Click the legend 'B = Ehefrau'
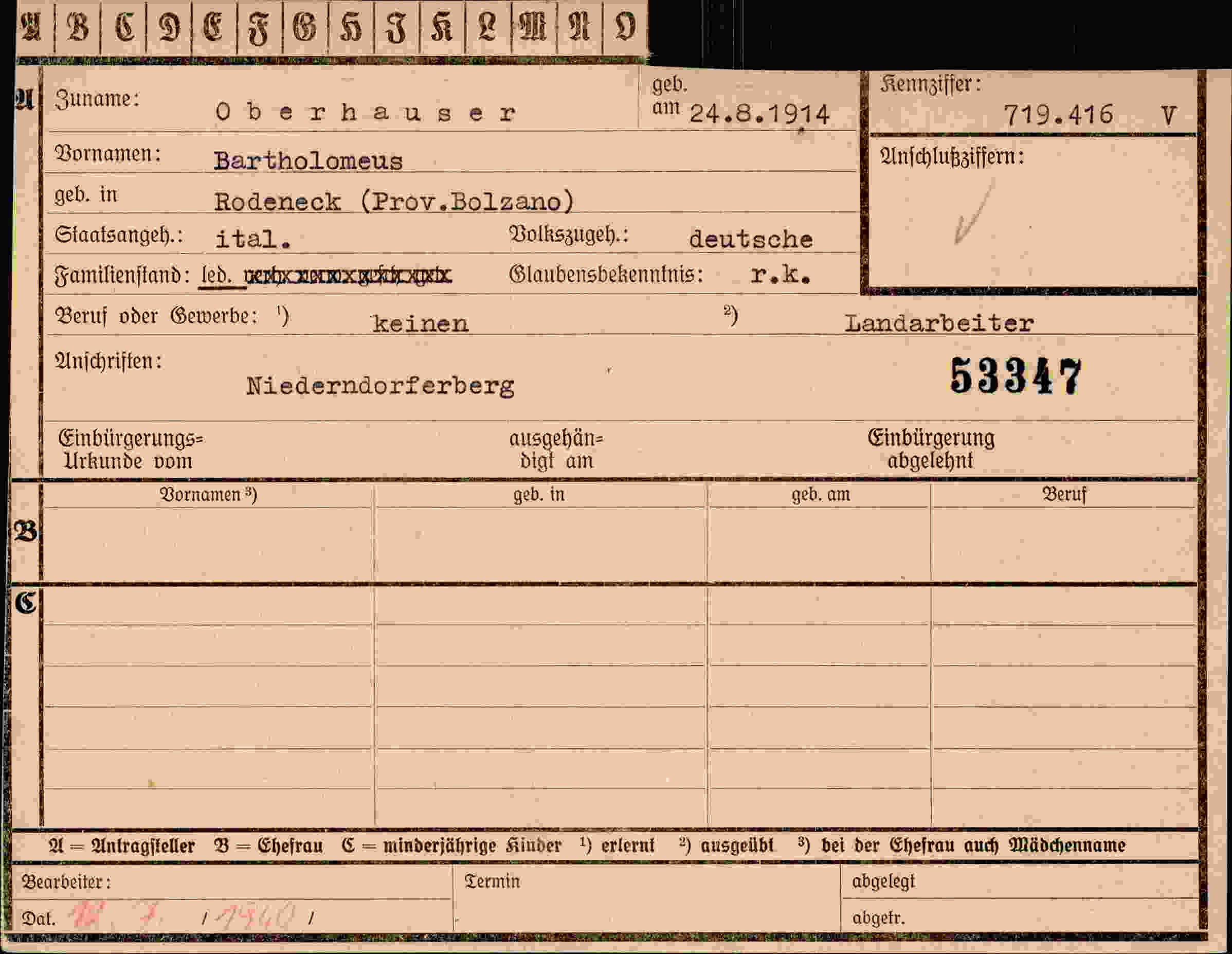1232x954 pixels. point(268,845)
